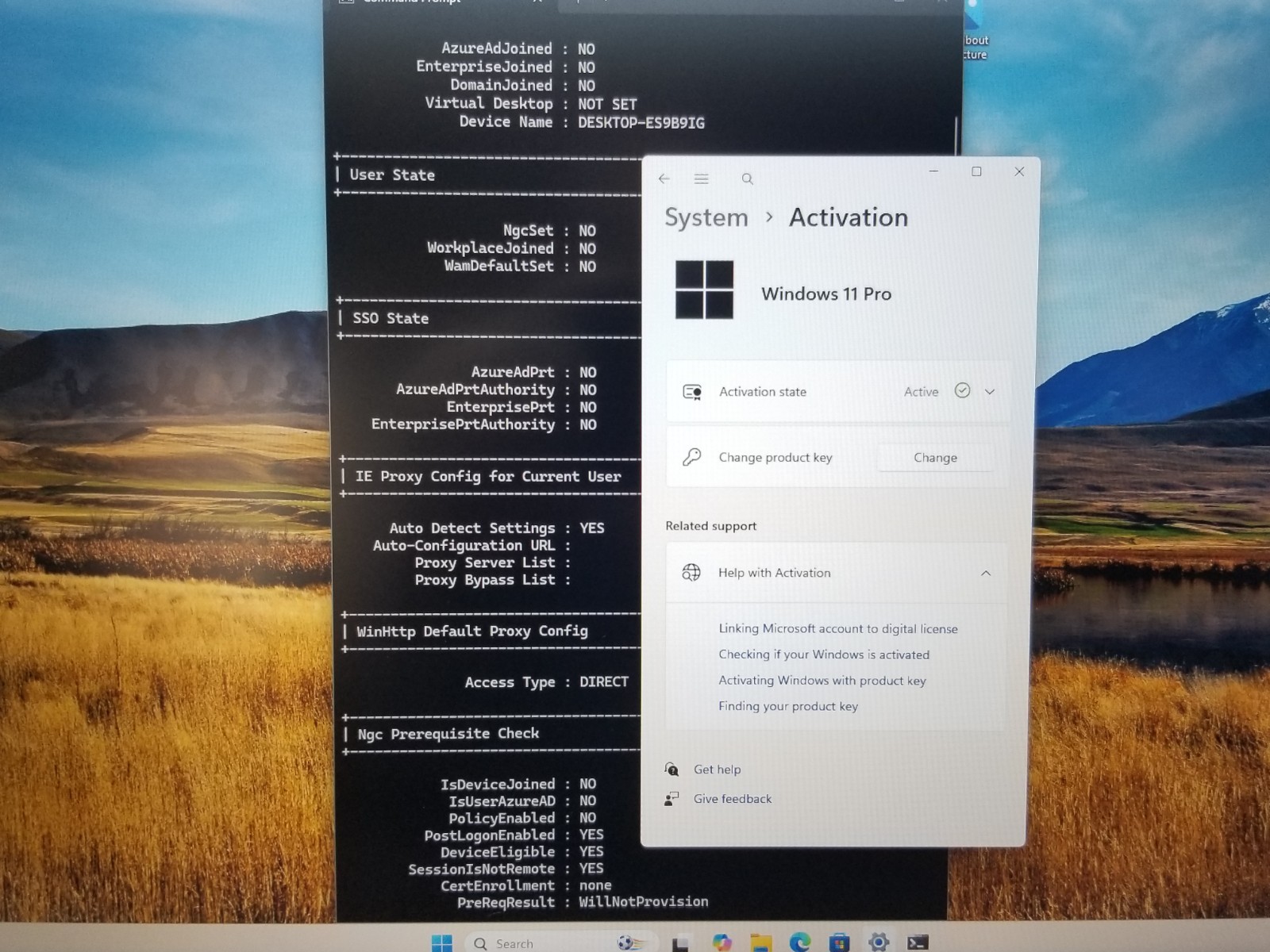Close the Settings Activation window

tap(1019, 171)
